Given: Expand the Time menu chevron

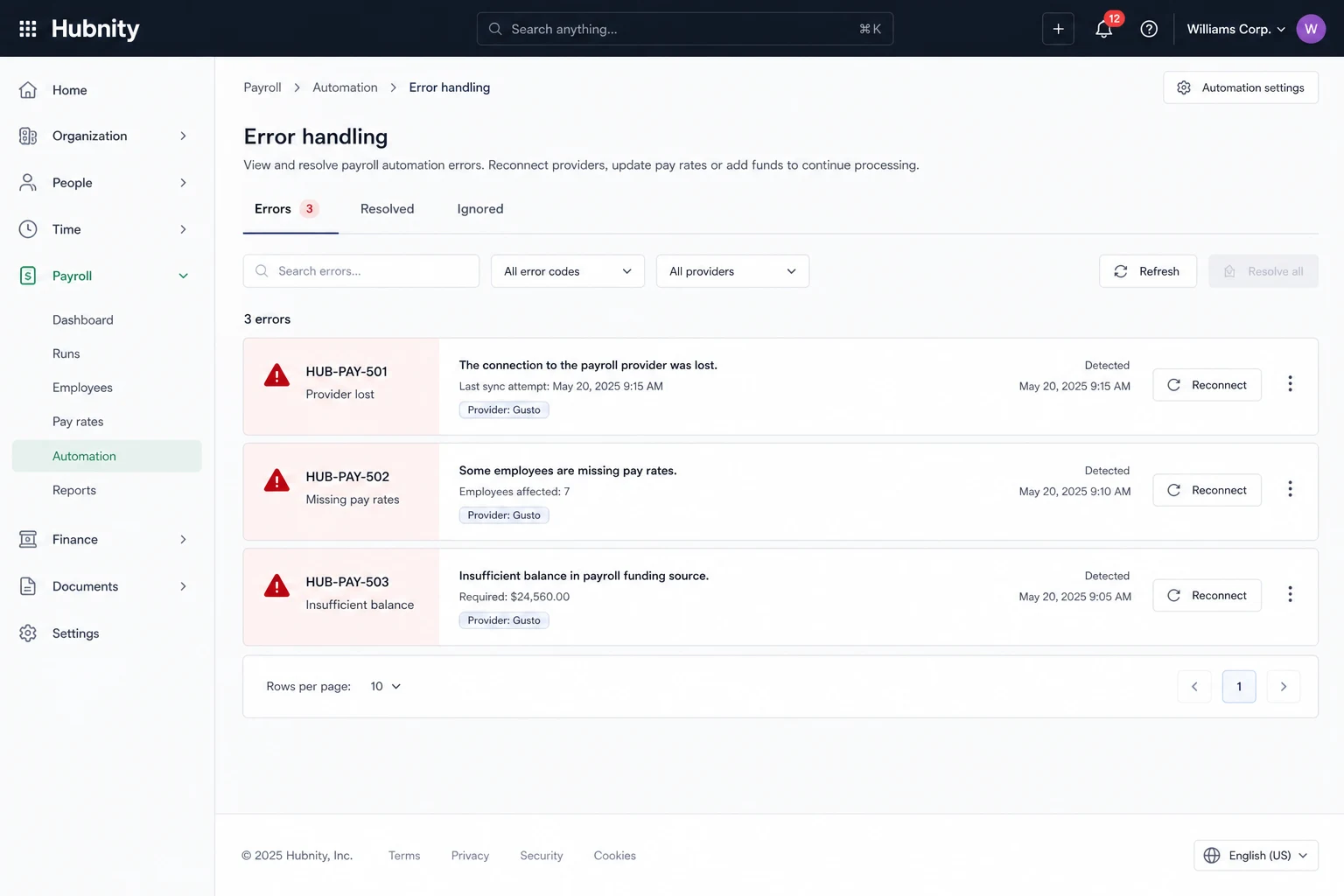Looking at the screenshot, I should [x=183, y=229].
